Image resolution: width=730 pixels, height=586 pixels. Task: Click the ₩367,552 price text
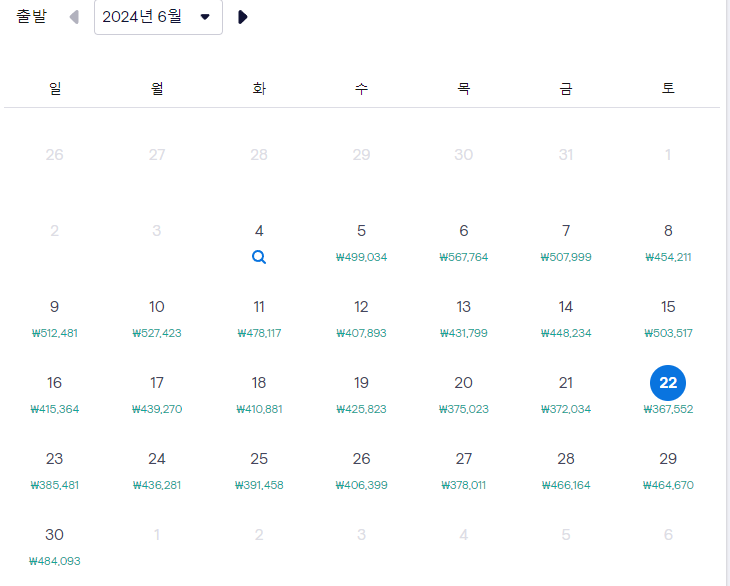(x=668, y=409)
